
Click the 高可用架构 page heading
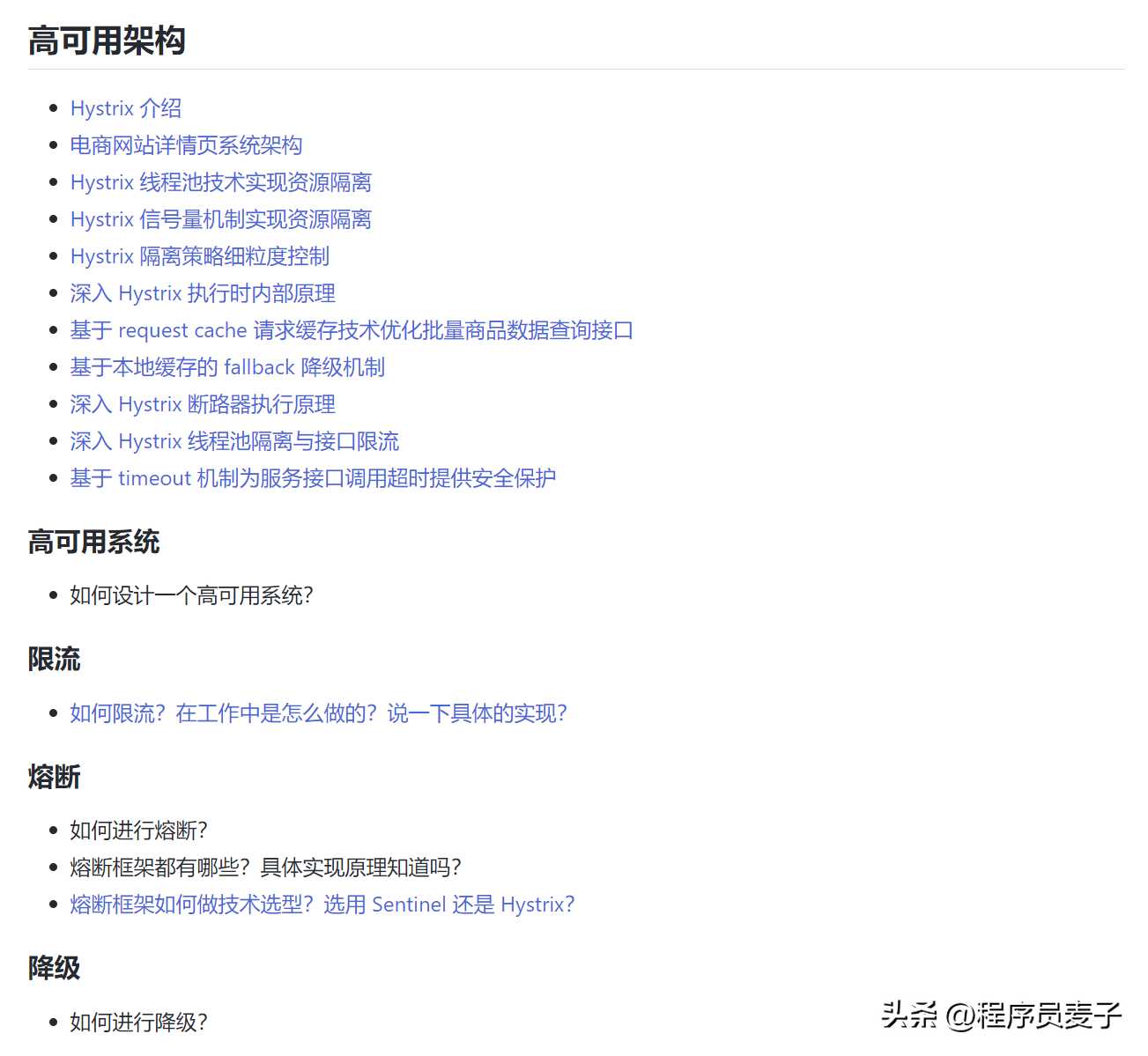click(x=107, y=41)
